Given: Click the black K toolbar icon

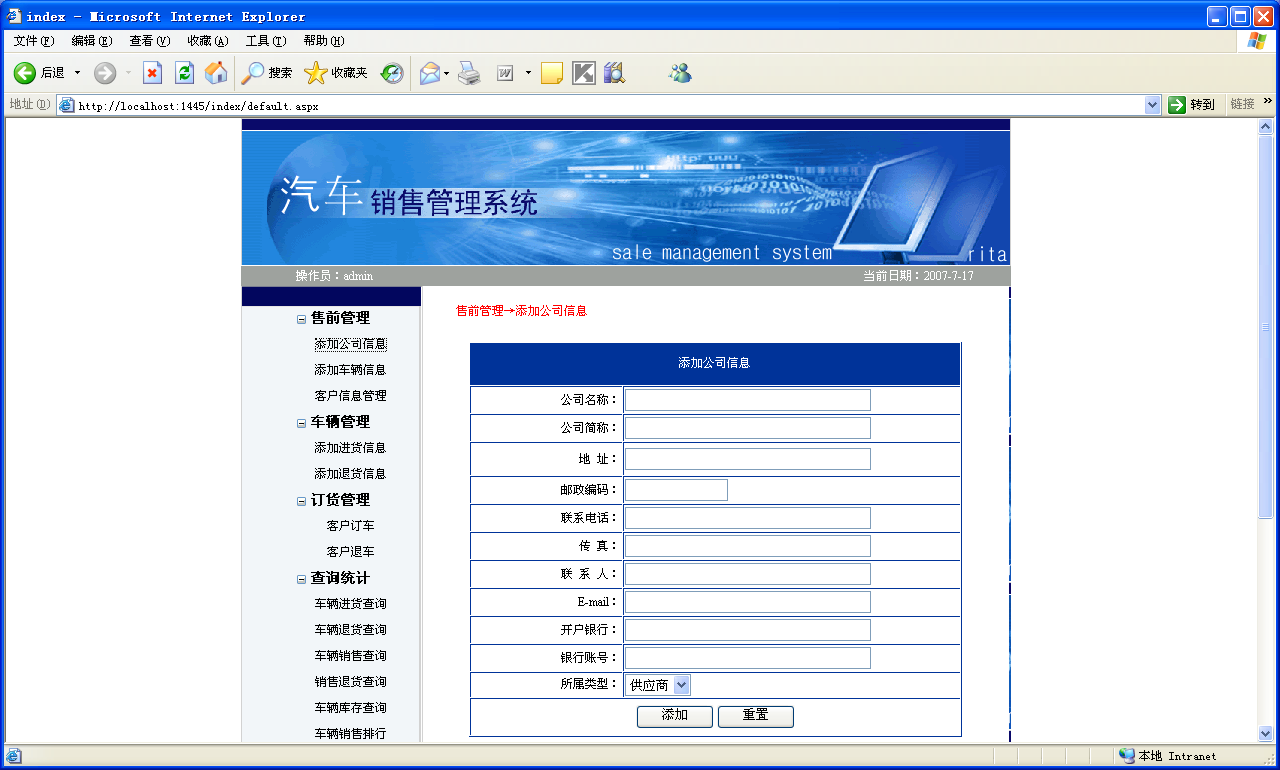Looking at the screenshot, I should click(584, 73).
